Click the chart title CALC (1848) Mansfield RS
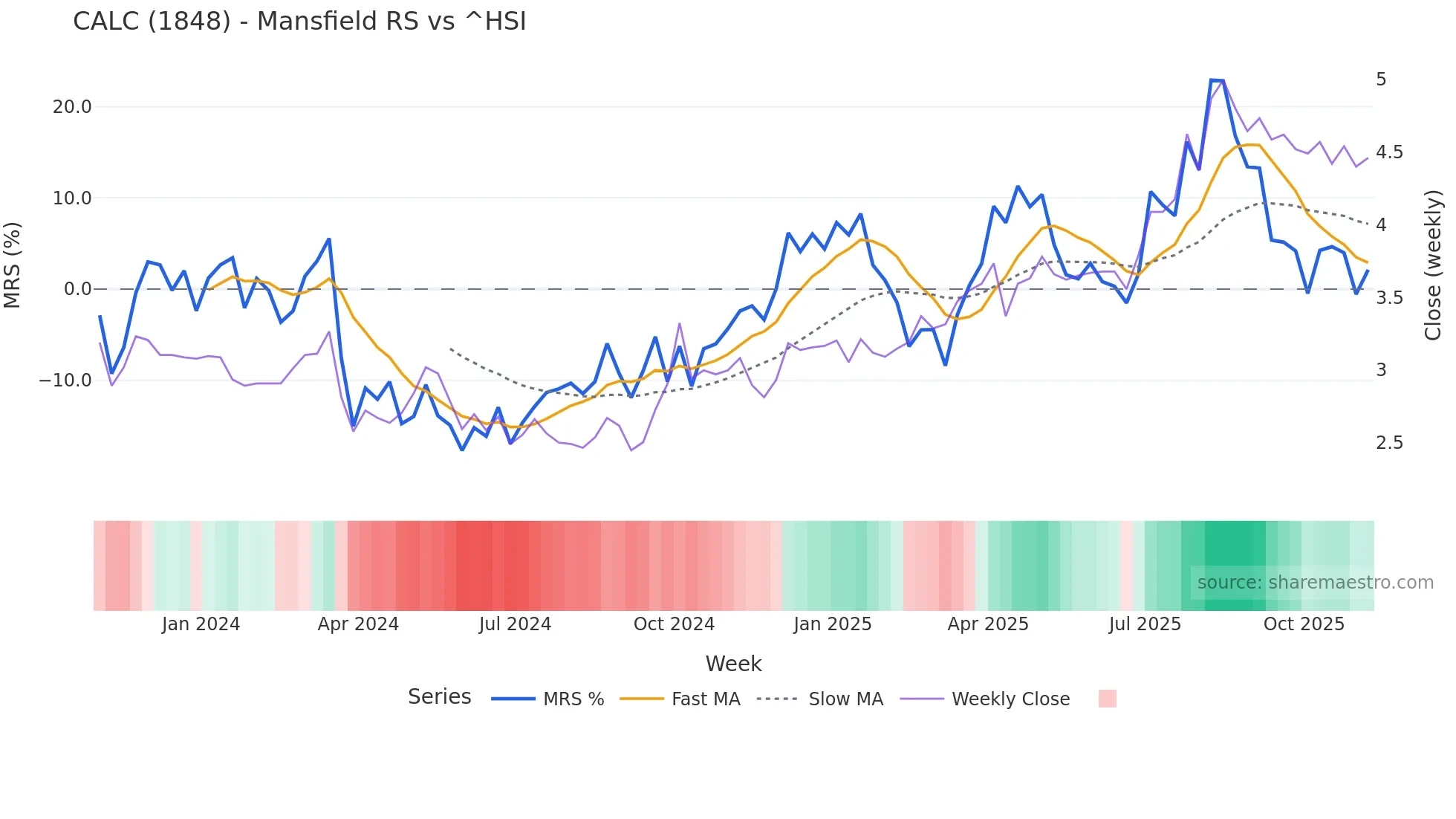 tap(299, 22)
